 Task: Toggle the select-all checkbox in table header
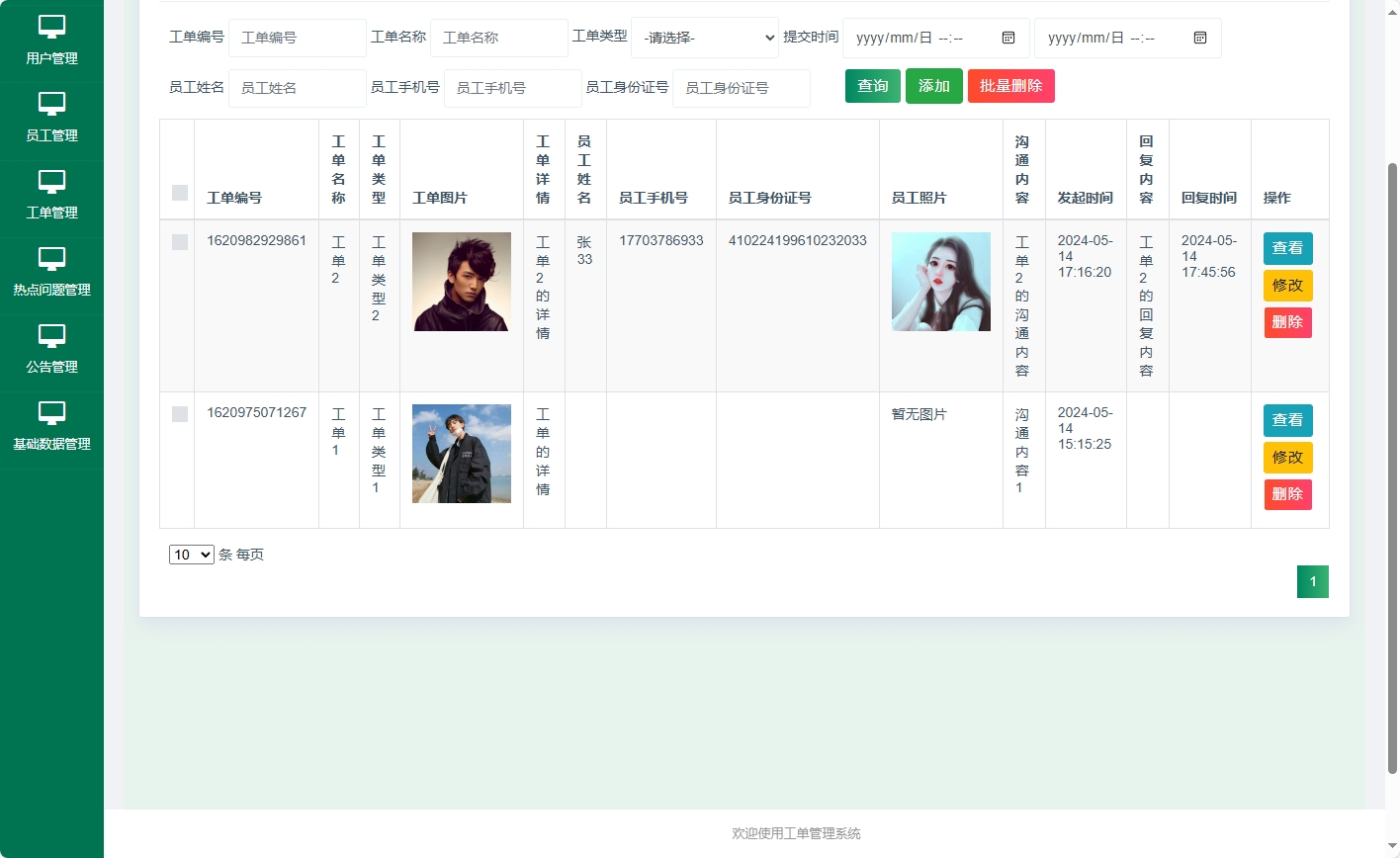180,193
